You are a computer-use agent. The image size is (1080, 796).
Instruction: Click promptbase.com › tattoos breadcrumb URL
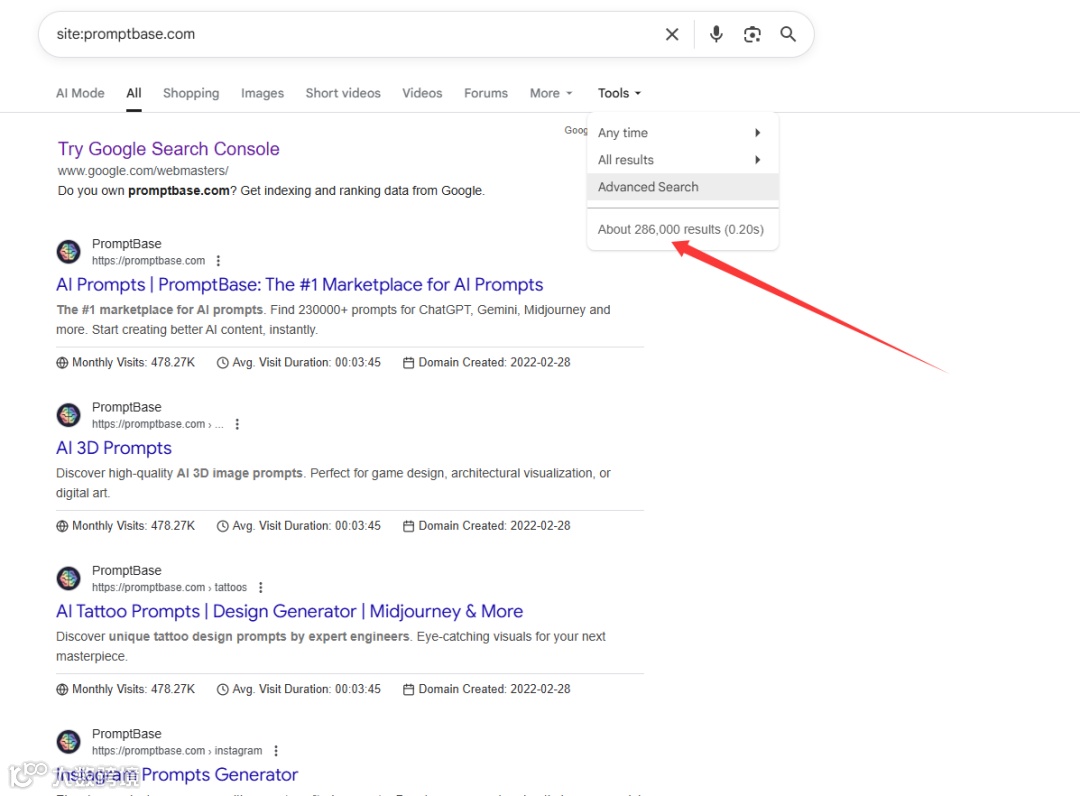click(x=169, y=587)
